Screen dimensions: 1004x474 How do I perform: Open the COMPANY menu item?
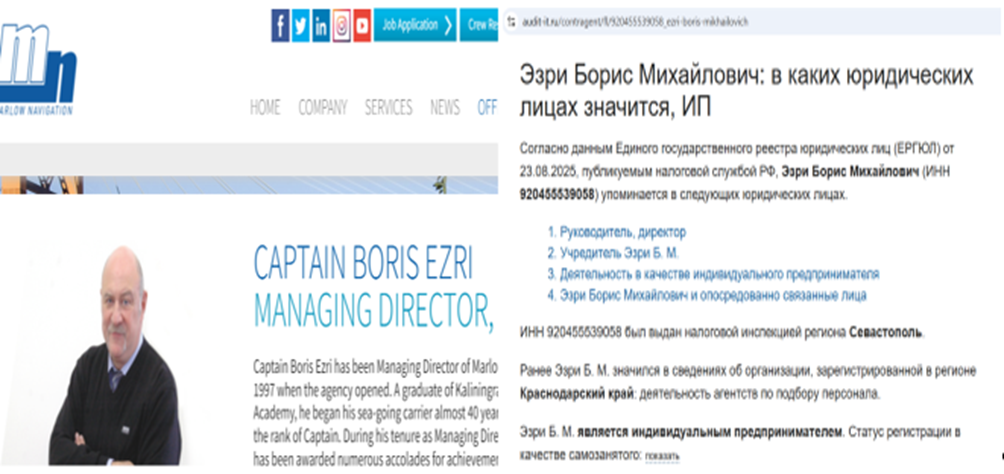(x=323, y=108)
